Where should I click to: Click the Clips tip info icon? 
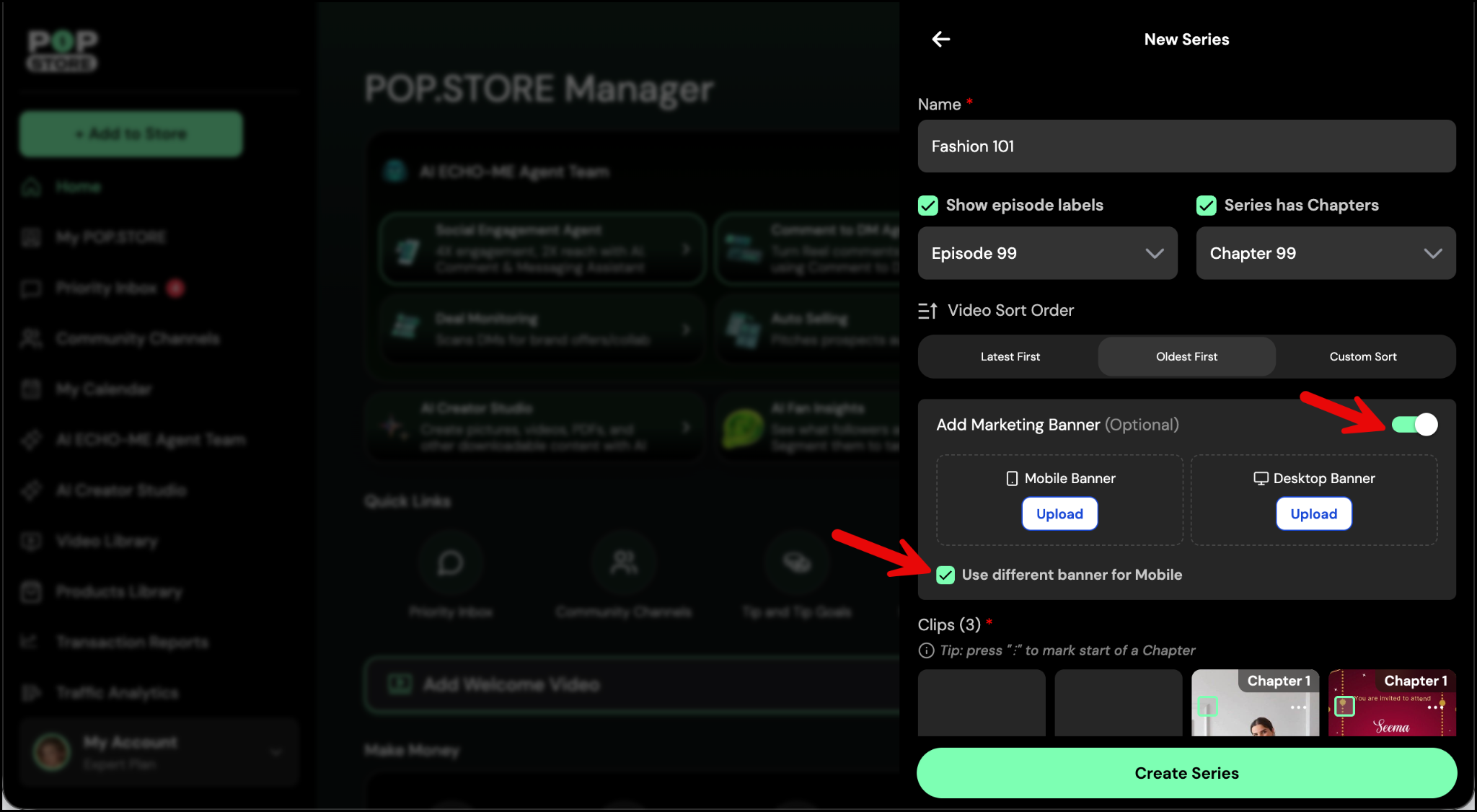tap(926, 650)
